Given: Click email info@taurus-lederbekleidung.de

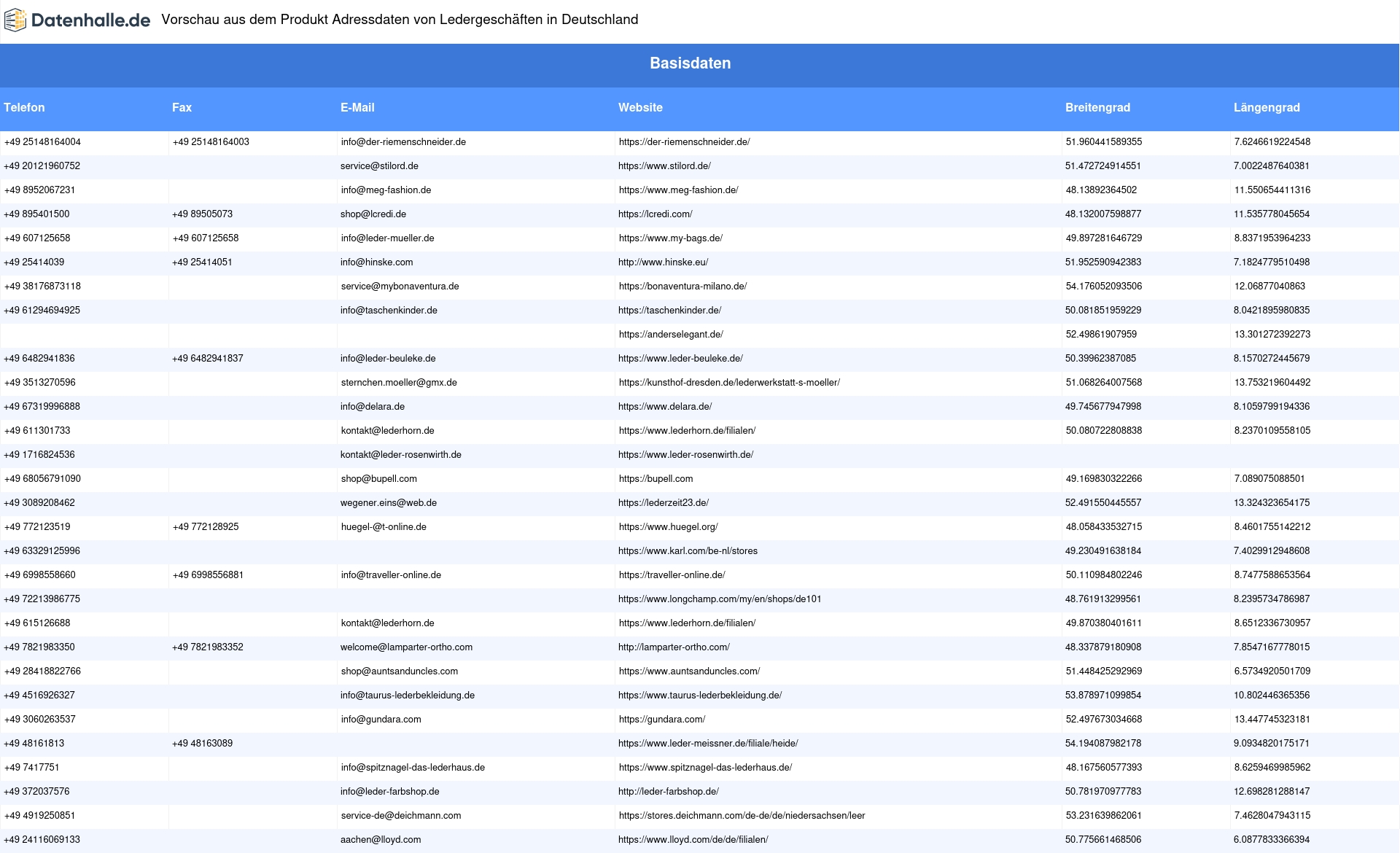Looking at the screenshot, I should click(407, 696).
